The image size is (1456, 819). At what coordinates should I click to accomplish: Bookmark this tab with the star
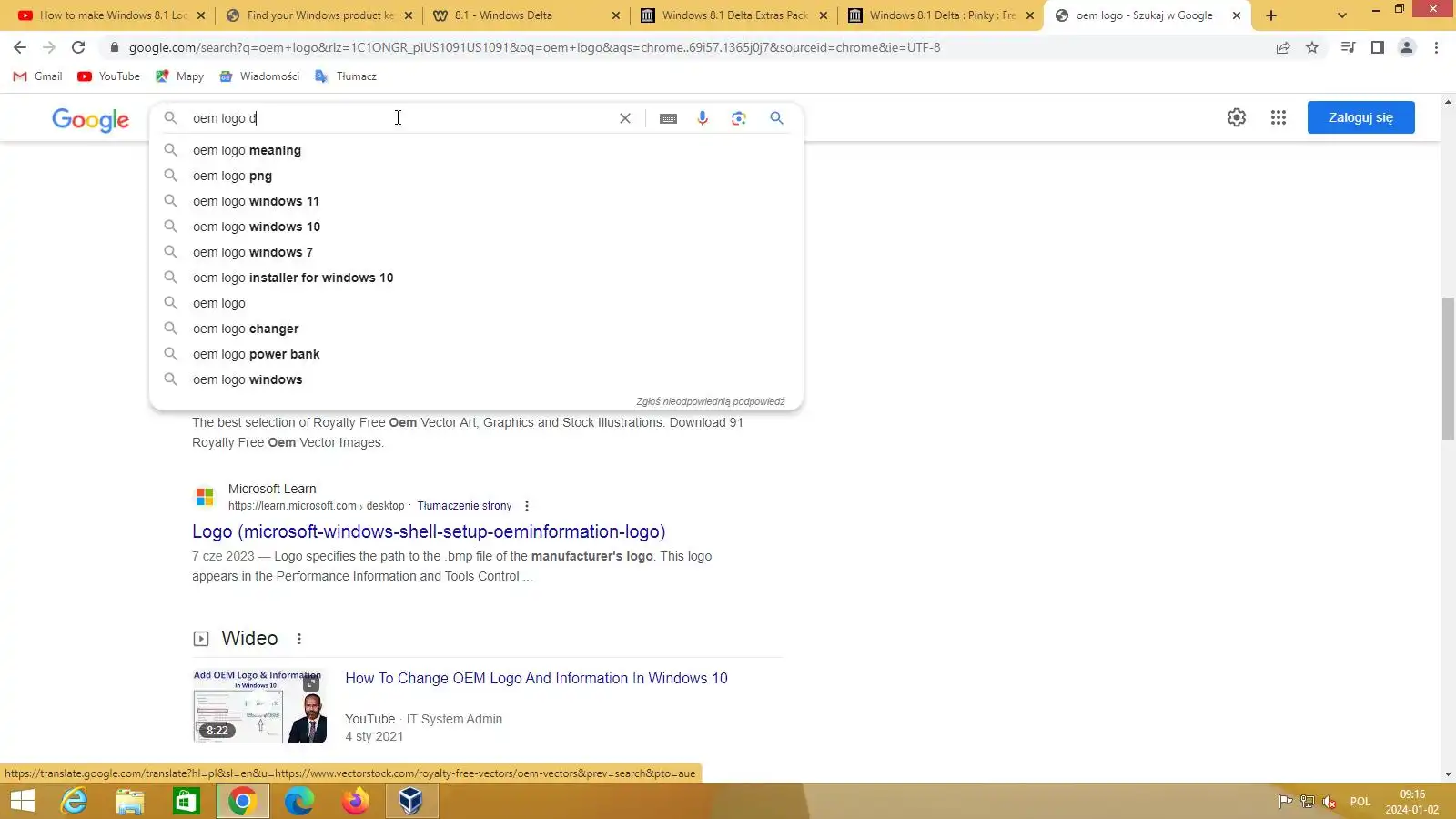click(x=1312, y=47)
